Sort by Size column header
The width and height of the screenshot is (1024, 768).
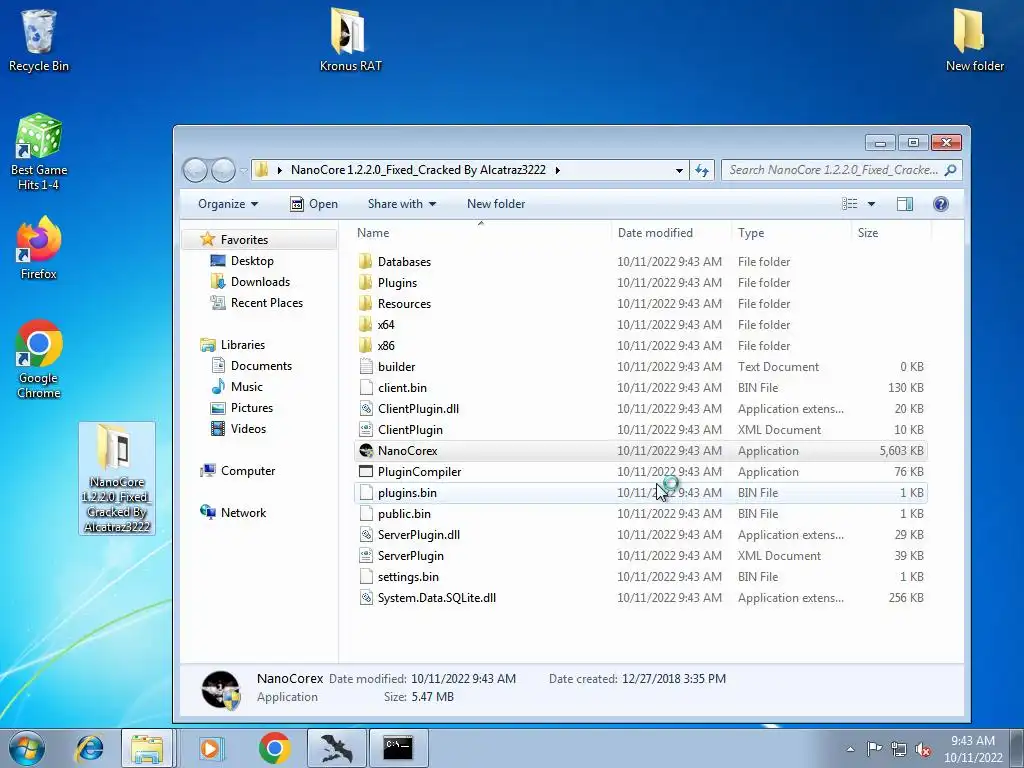[x=891, y=232]
